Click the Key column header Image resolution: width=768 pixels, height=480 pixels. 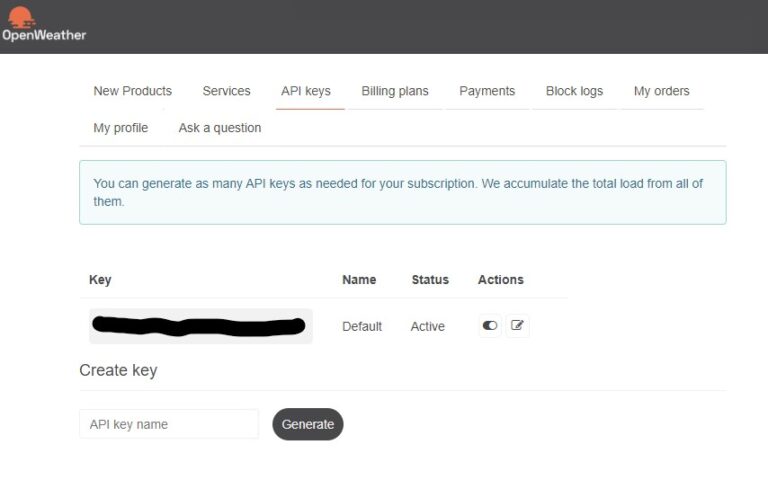100,280
